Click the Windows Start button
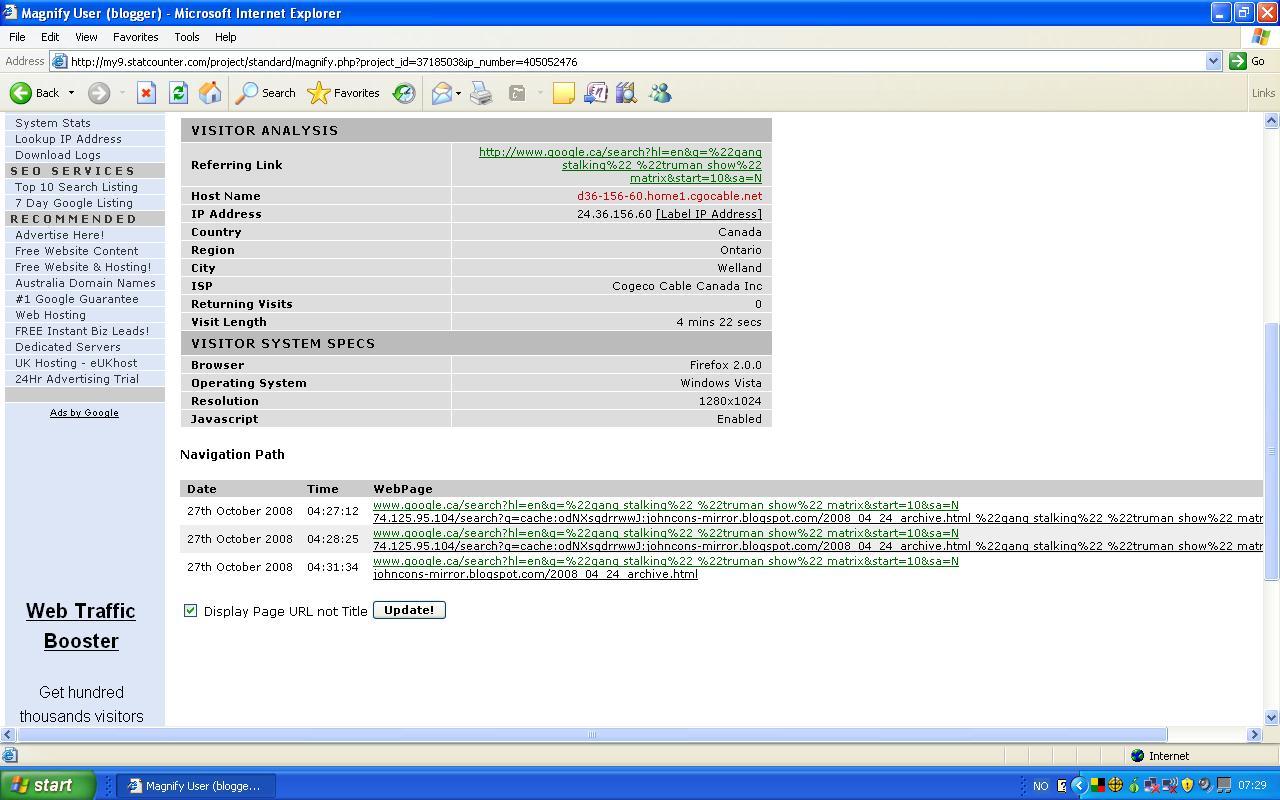 point(47,785)
